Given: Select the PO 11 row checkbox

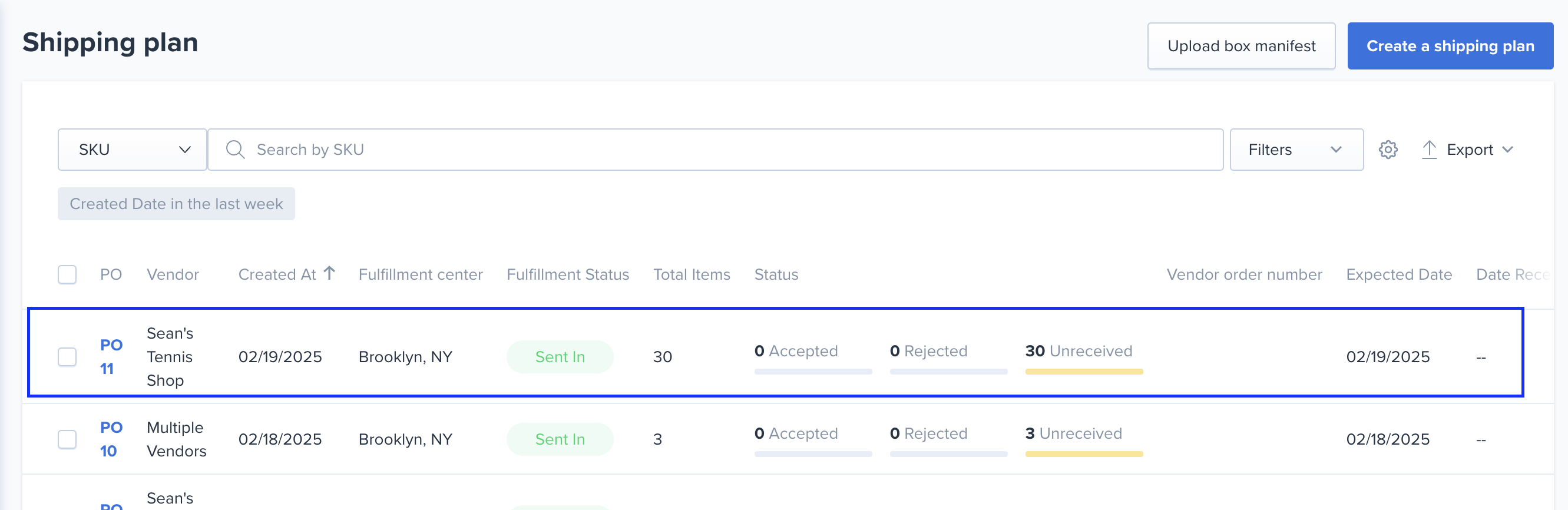Looking at the screenshot, I should click(67, 357).
